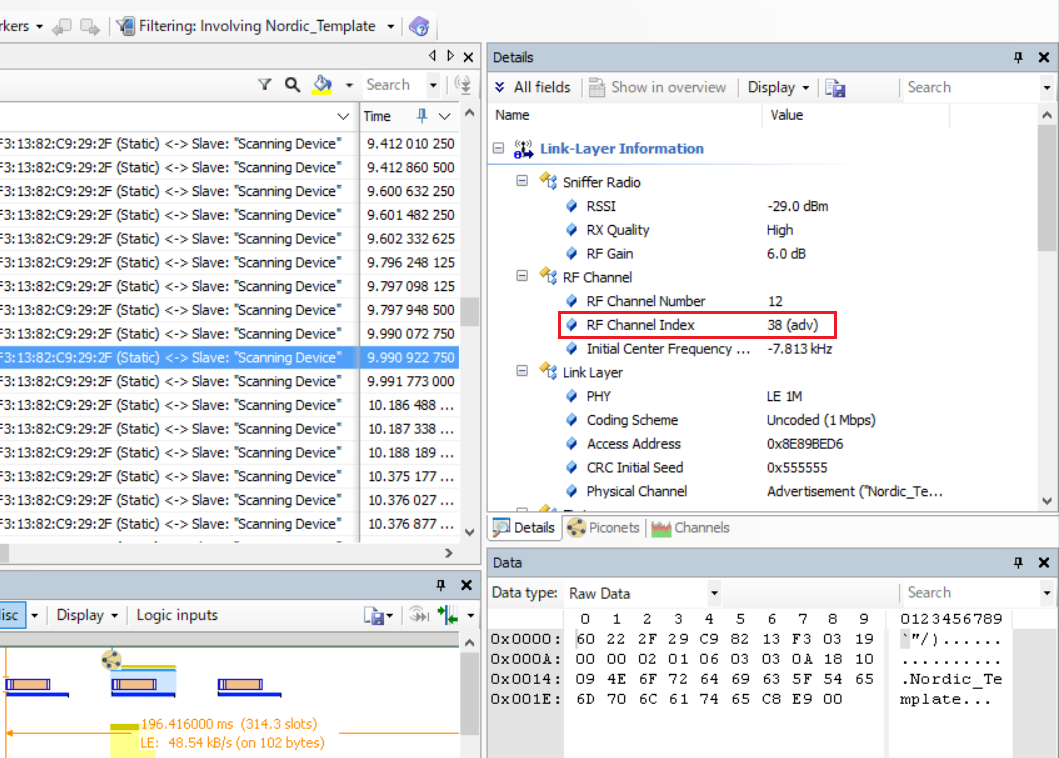Click the timeline cursor marker icon

[x=447, y=615]
